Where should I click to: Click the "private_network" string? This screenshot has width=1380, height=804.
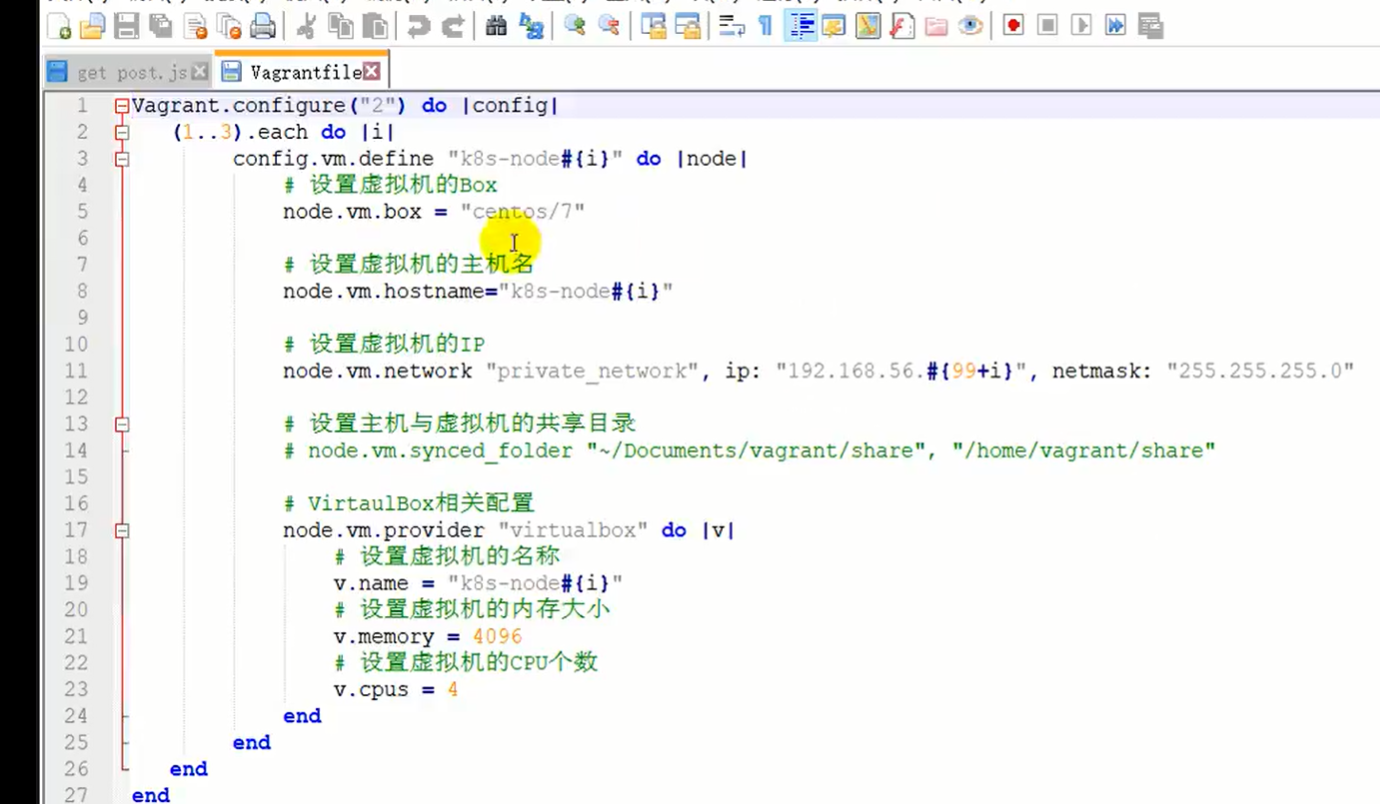click(593, 371)
